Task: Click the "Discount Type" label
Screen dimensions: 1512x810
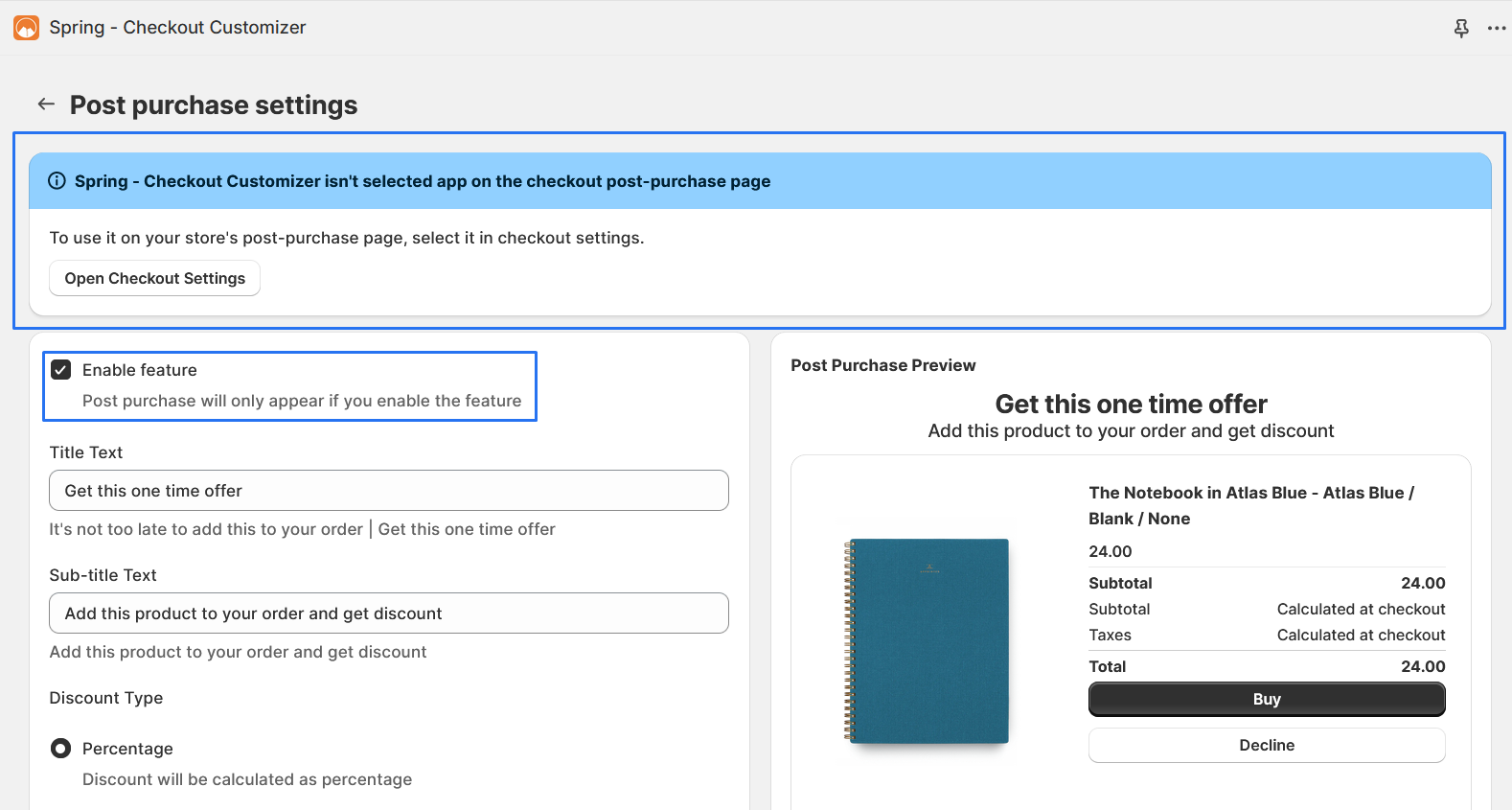Action: (x=106, y=698)
